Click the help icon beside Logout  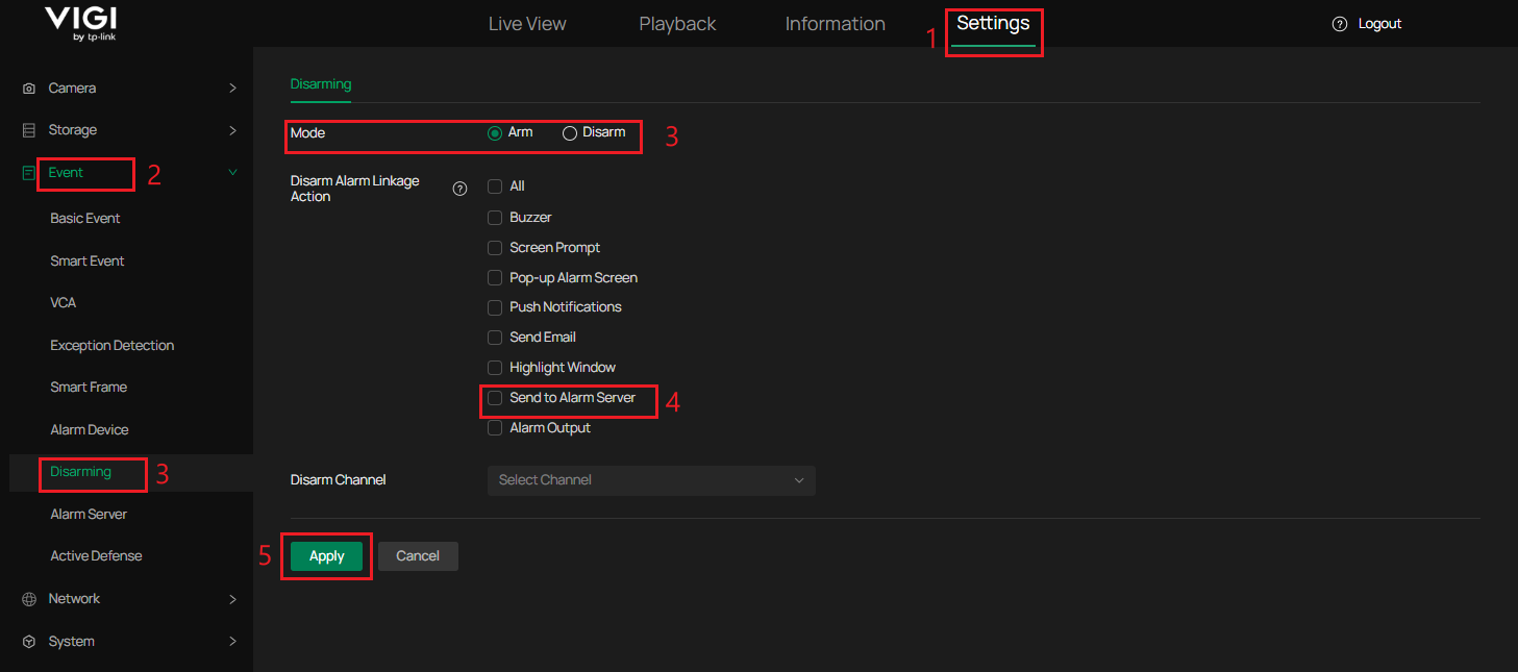[x=1340, y=24]
